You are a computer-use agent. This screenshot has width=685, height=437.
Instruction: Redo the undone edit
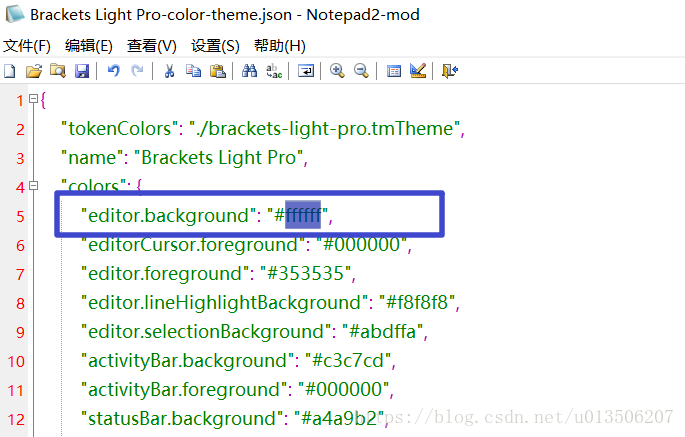coord(138,70)
